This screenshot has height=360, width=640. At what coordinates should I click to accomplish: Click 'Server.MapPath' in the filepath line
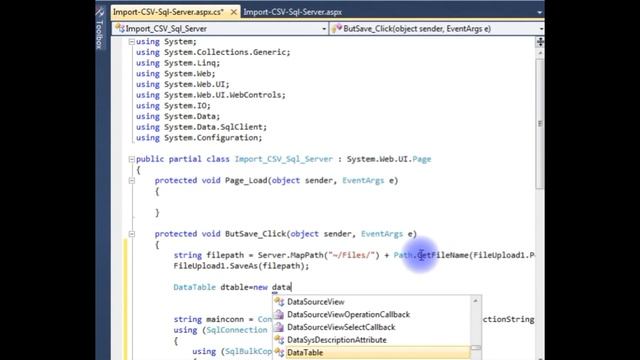click(291, 255)
